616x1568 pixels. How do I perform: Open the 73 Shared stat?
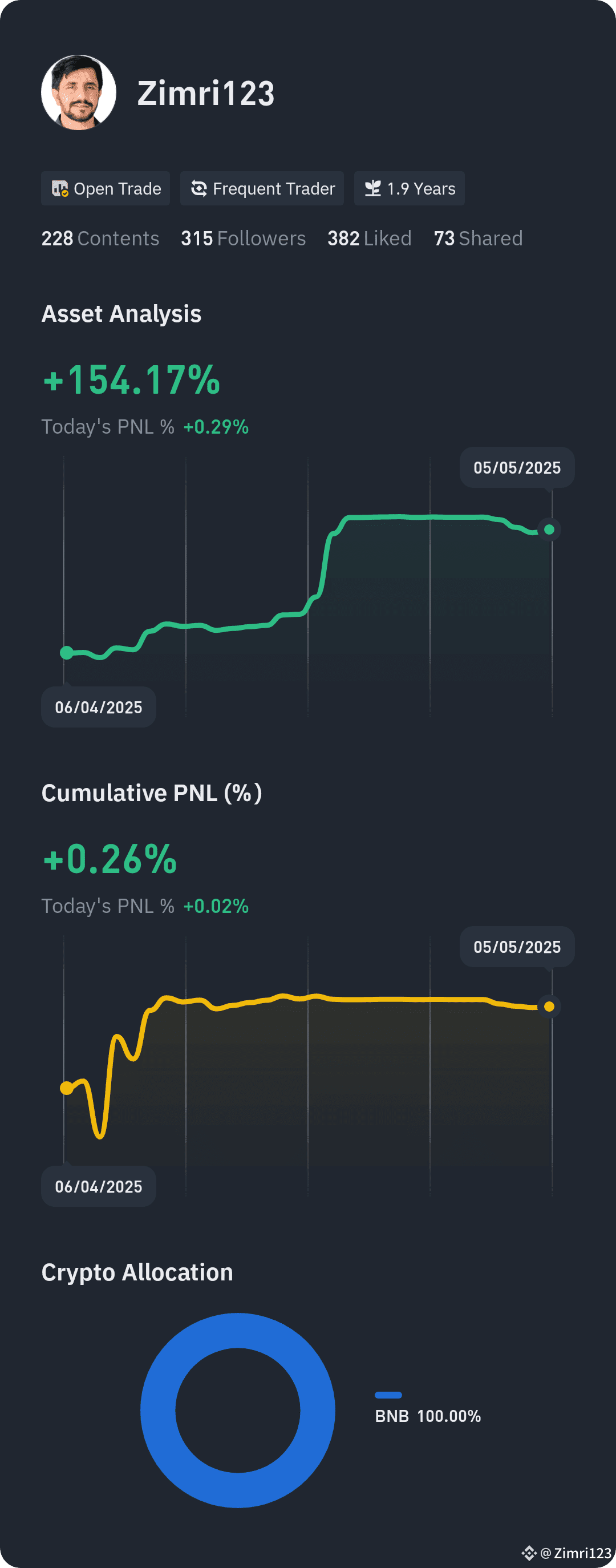tap(479, 238)
